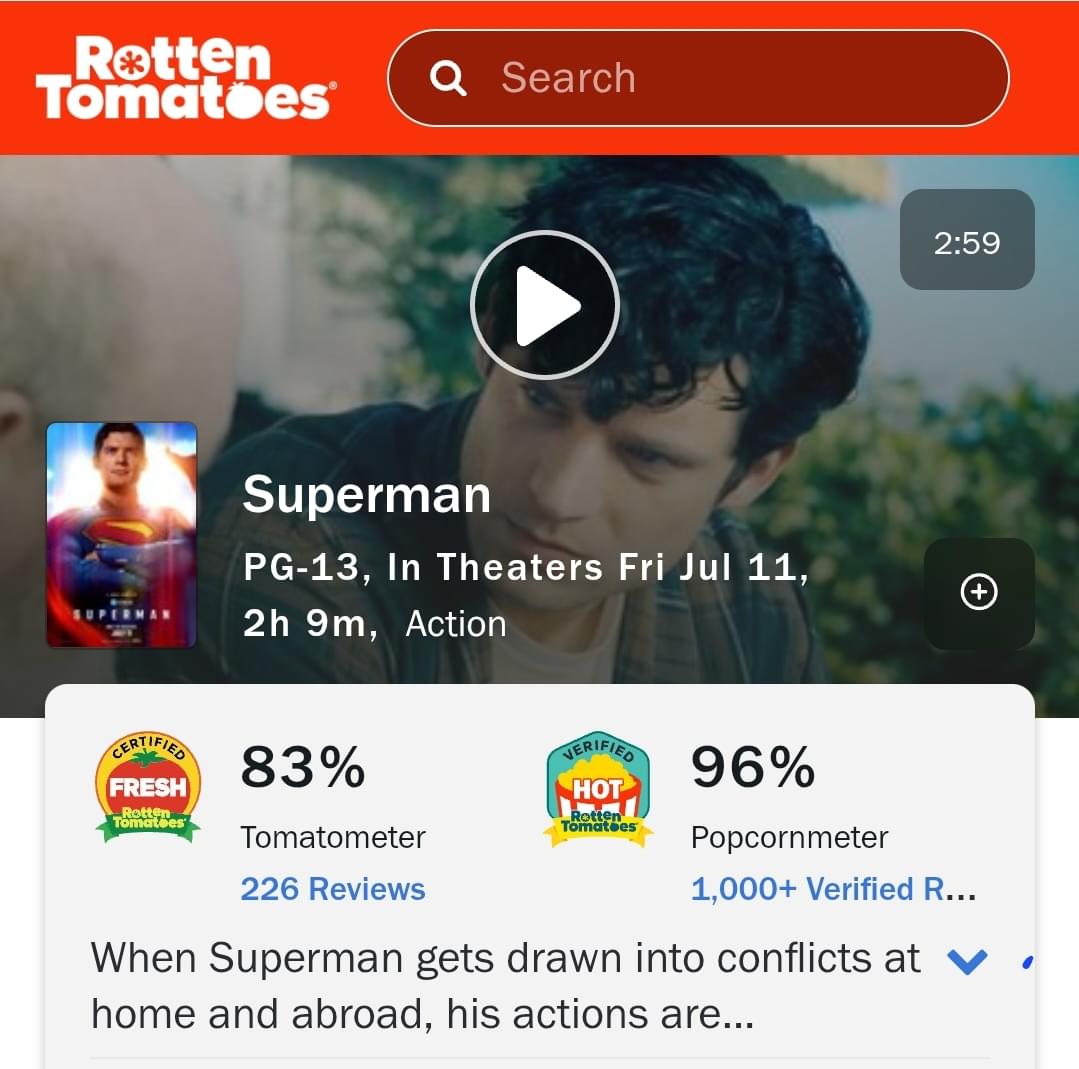
Task: Click the search magnifier icon
Action: coord(448,78)
